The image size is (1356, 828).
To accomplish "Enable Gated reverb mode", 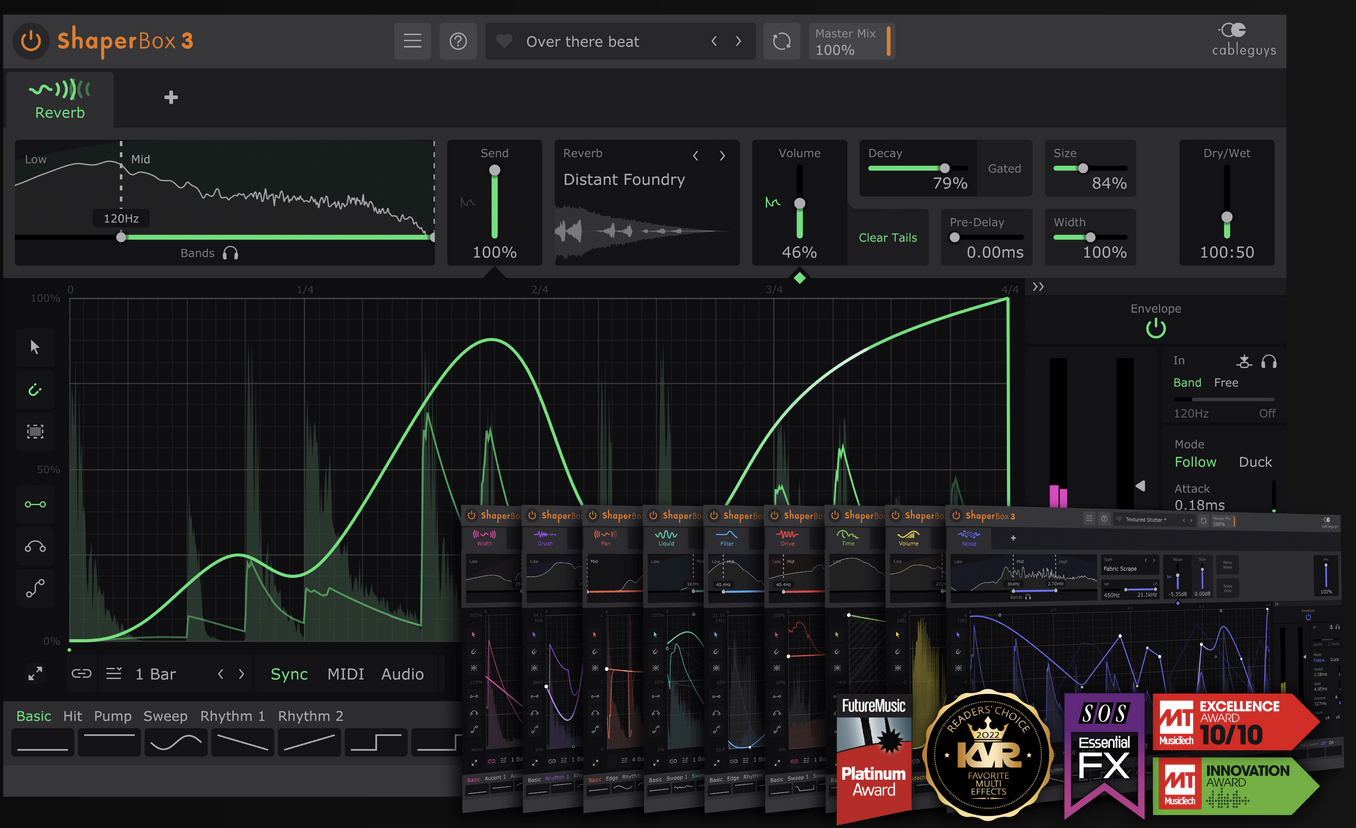I will [x=1004, y=168].
